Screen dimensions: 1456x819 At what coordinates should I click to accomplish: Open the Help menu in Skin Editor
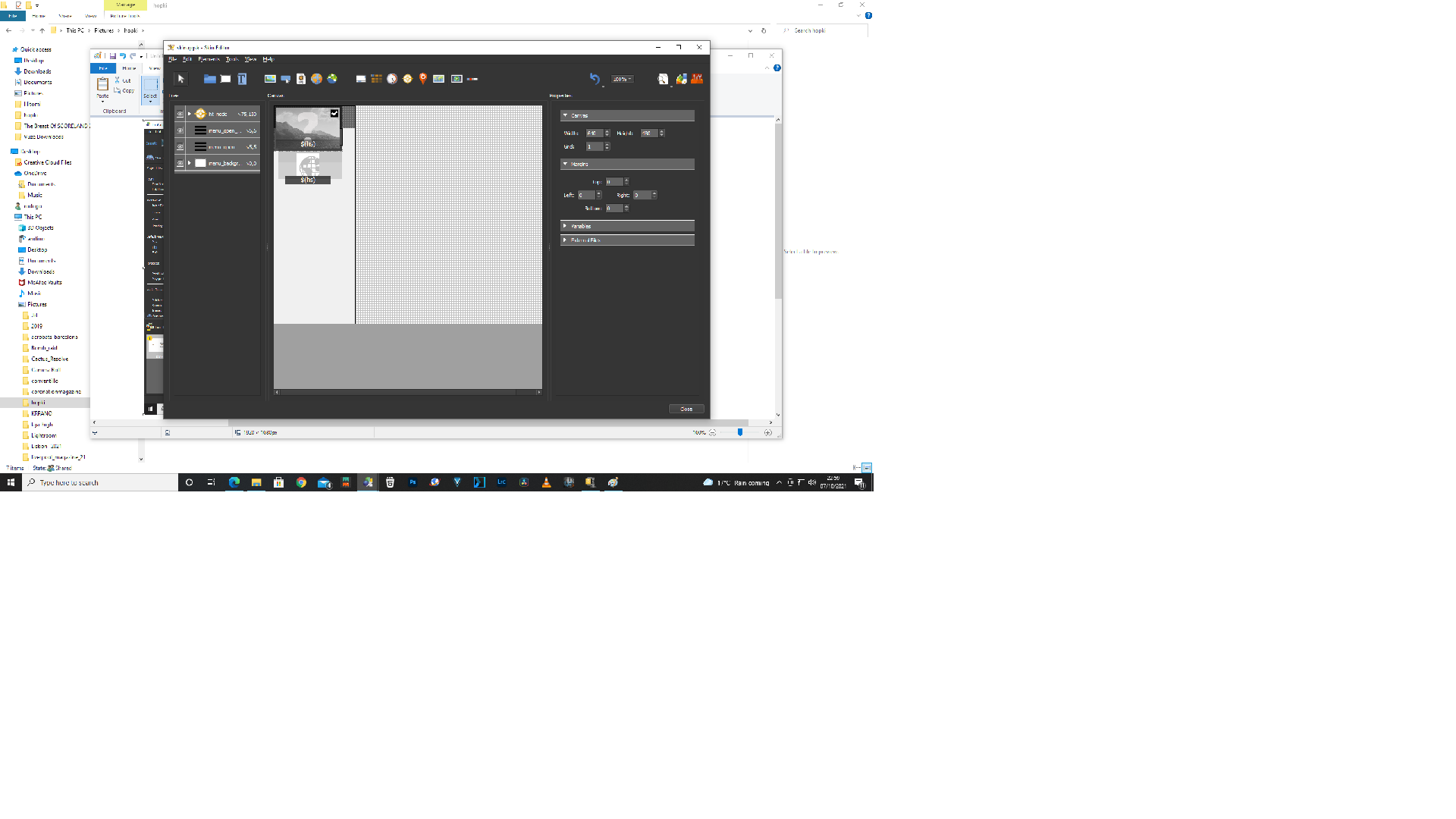coord(268,59)
